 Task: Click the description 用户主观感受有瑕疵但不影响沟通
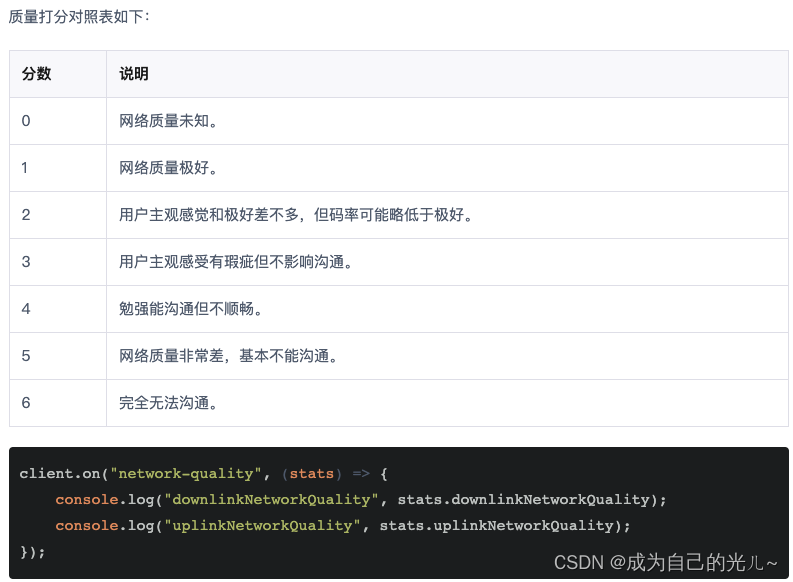coord(236,262)
